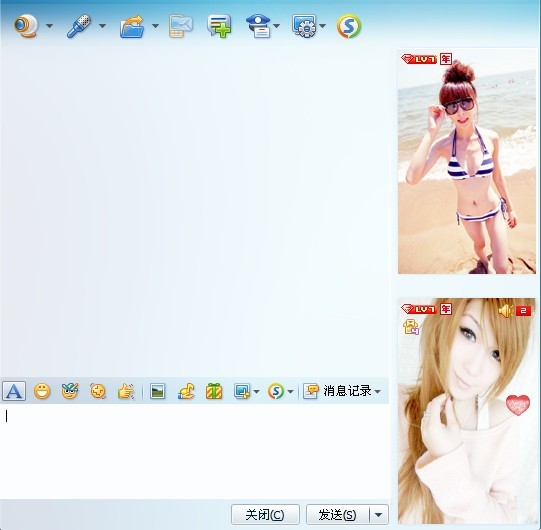Viewport: 541px width, 530px height.
Task: Click into the message input field
Action: pos(194,451)
